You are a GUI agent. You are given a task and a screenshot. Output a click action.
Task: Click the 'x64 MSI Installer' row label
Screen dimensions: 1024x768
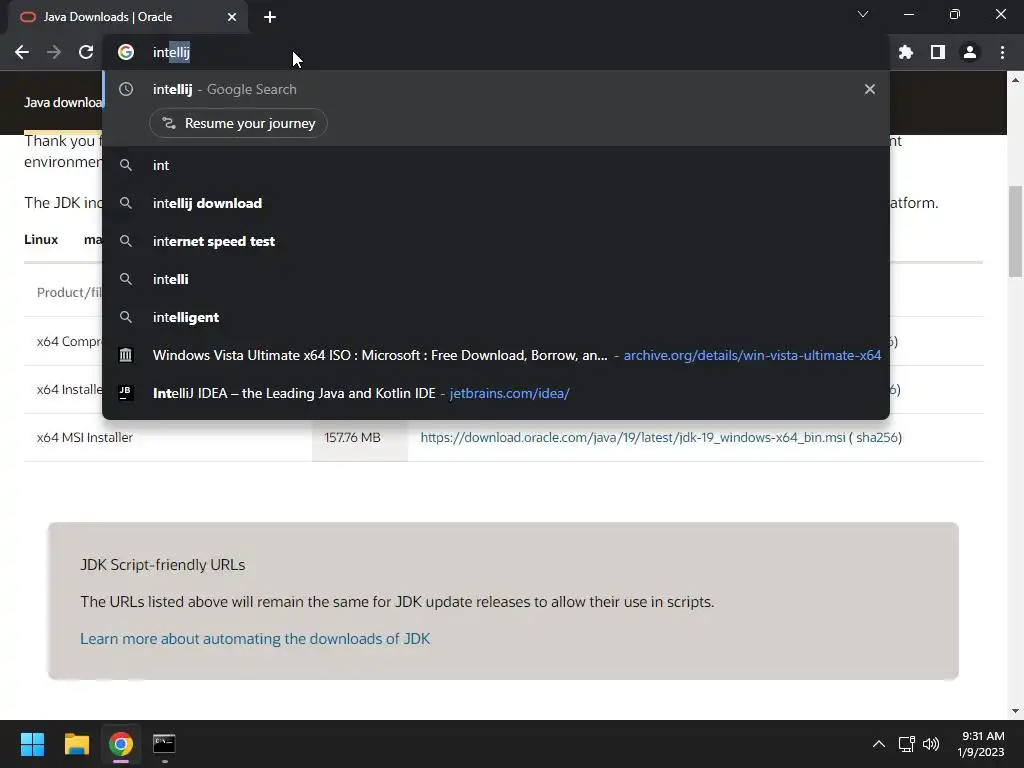pos(85,438)
